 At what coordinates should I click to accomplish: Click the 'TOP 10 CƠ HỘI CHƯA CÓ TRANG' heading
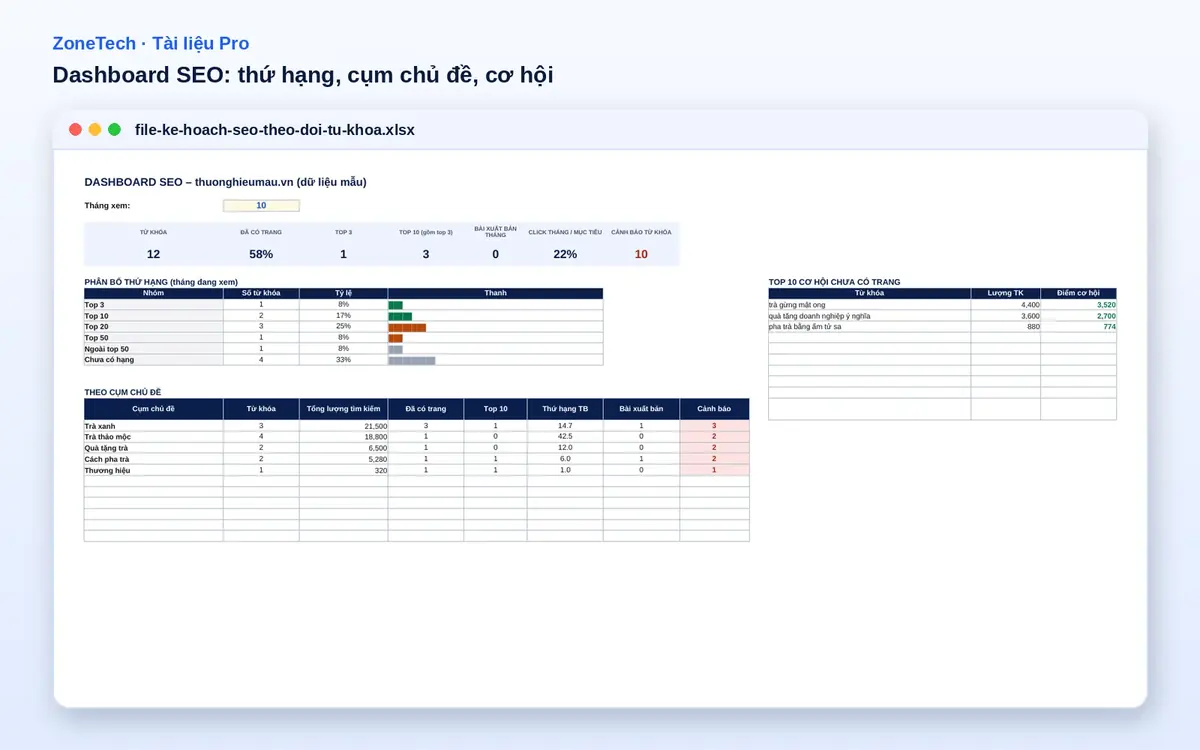point(834,282)
